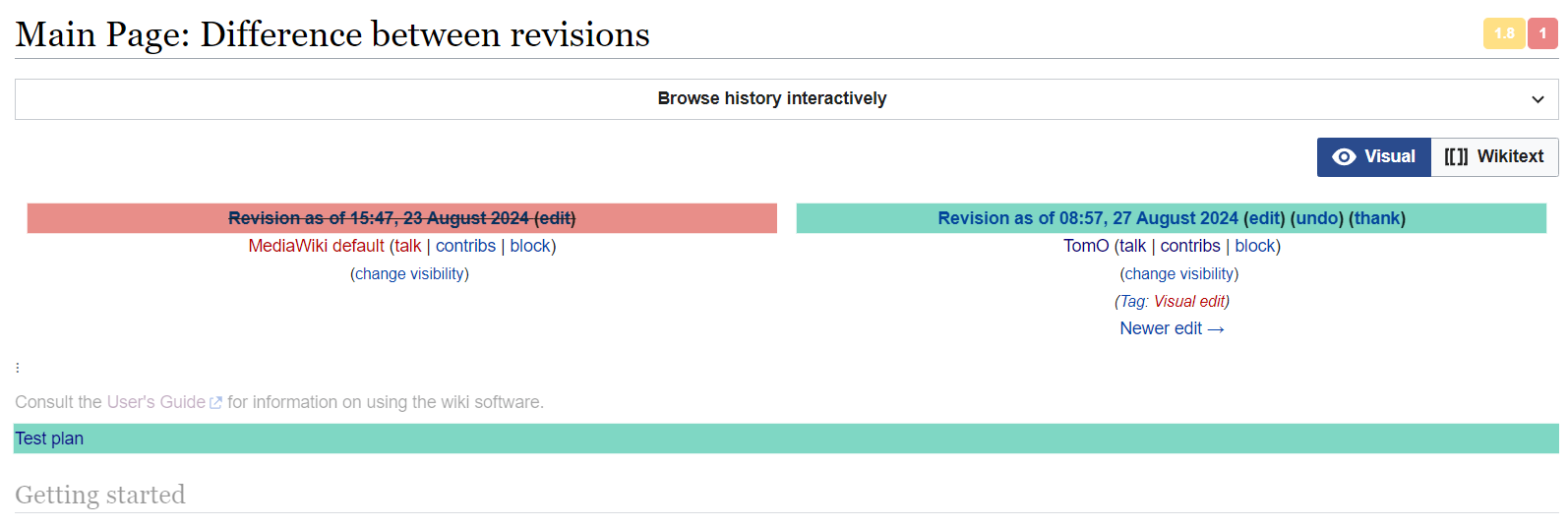Screen dimensions: 1568x527
Task: Open TomO's contribs link
Action: point(1189,246)
